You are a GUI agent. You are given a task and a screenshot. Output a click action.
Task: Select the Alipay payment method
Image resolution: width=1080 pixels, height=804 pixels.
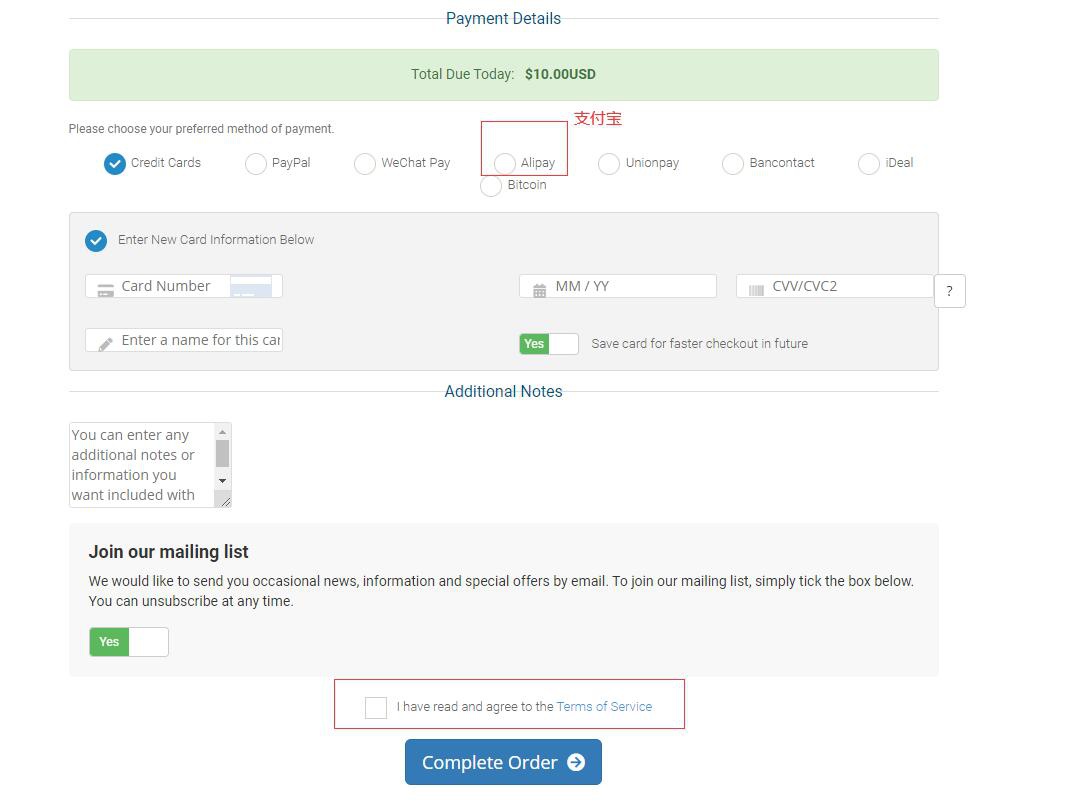pyautogui.click(x=505, y=163)
